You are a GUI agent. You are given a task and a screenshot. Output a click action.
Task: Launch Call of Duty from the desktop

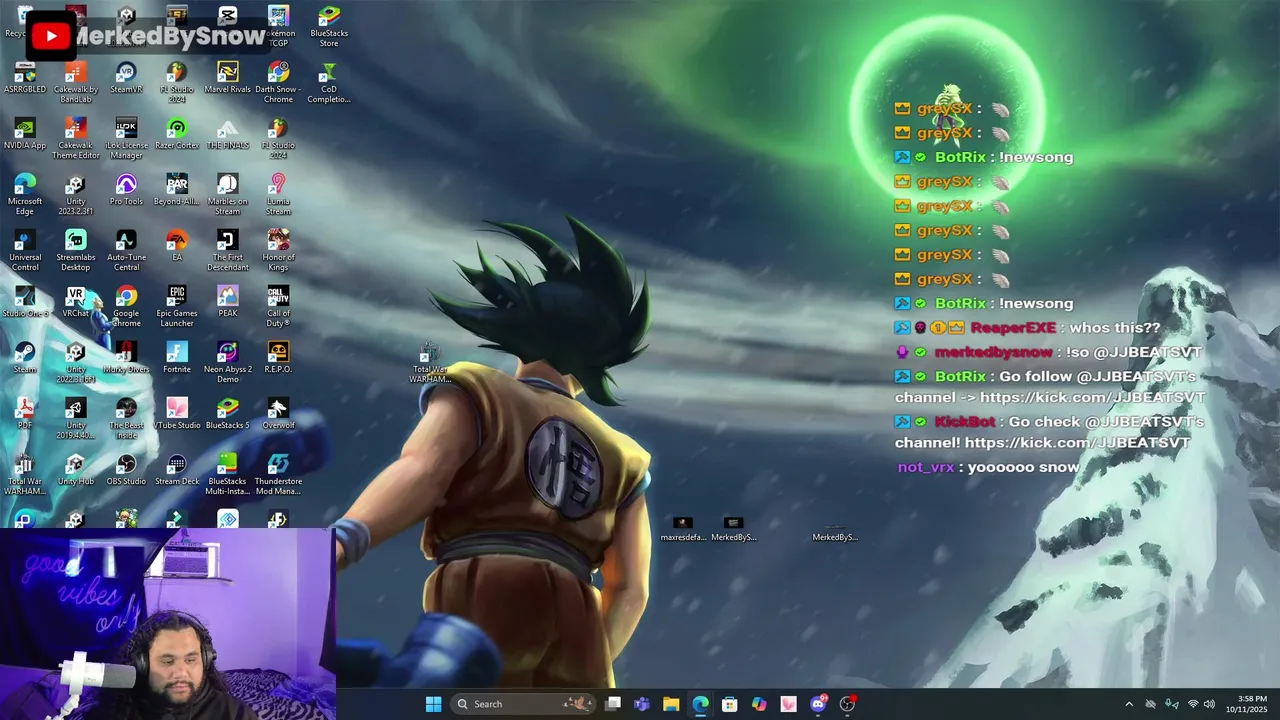click(x=278, y=306)
